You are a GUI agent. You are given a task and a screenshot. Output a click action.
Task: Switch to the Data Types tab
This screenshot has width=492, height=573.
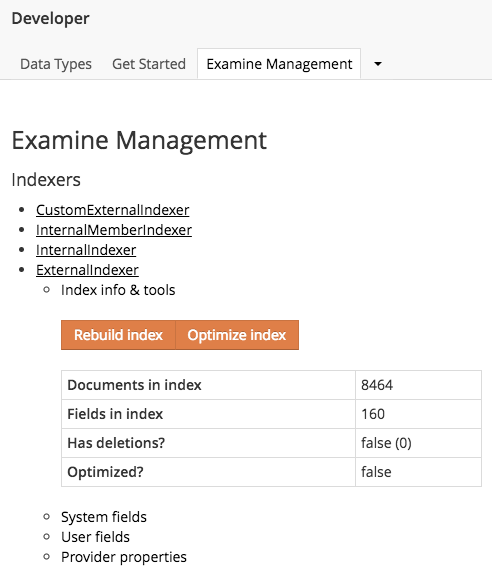click(x=56, y=64)
